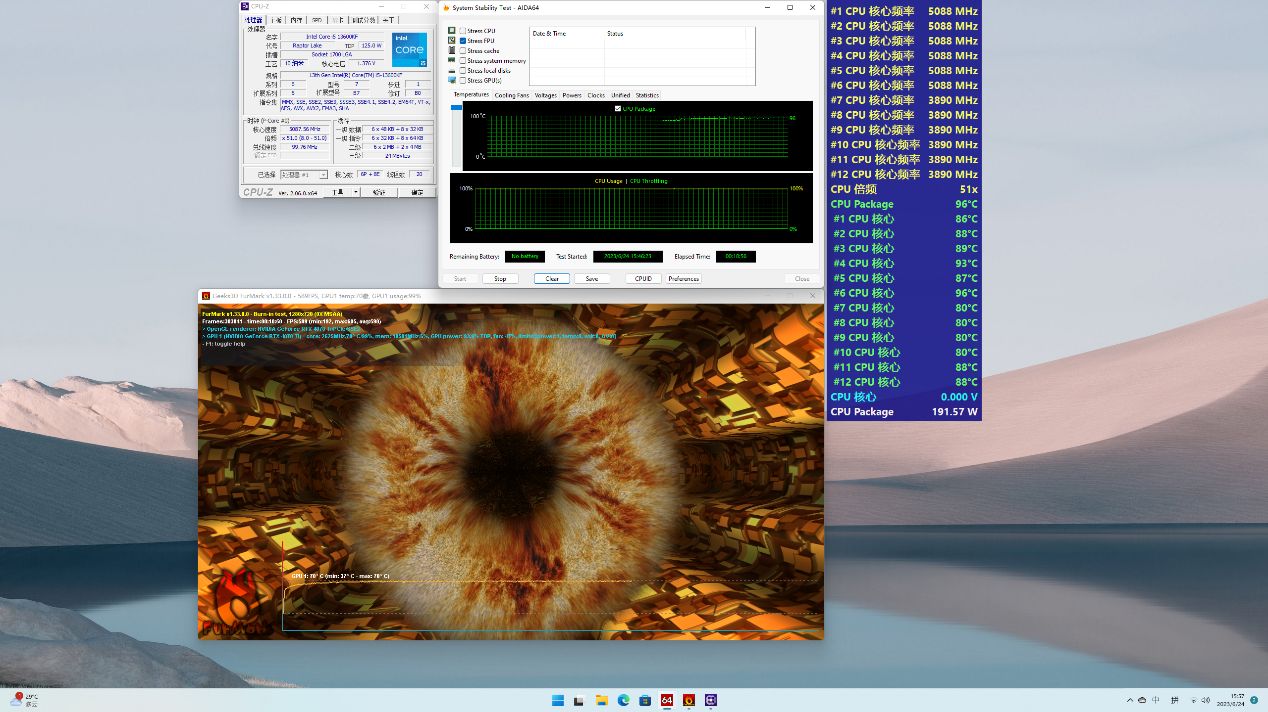Click the Intel Core logo in CPU-Z
Image resolution: width=1268 pixels, height=712 pixels.
click(410, 50)
